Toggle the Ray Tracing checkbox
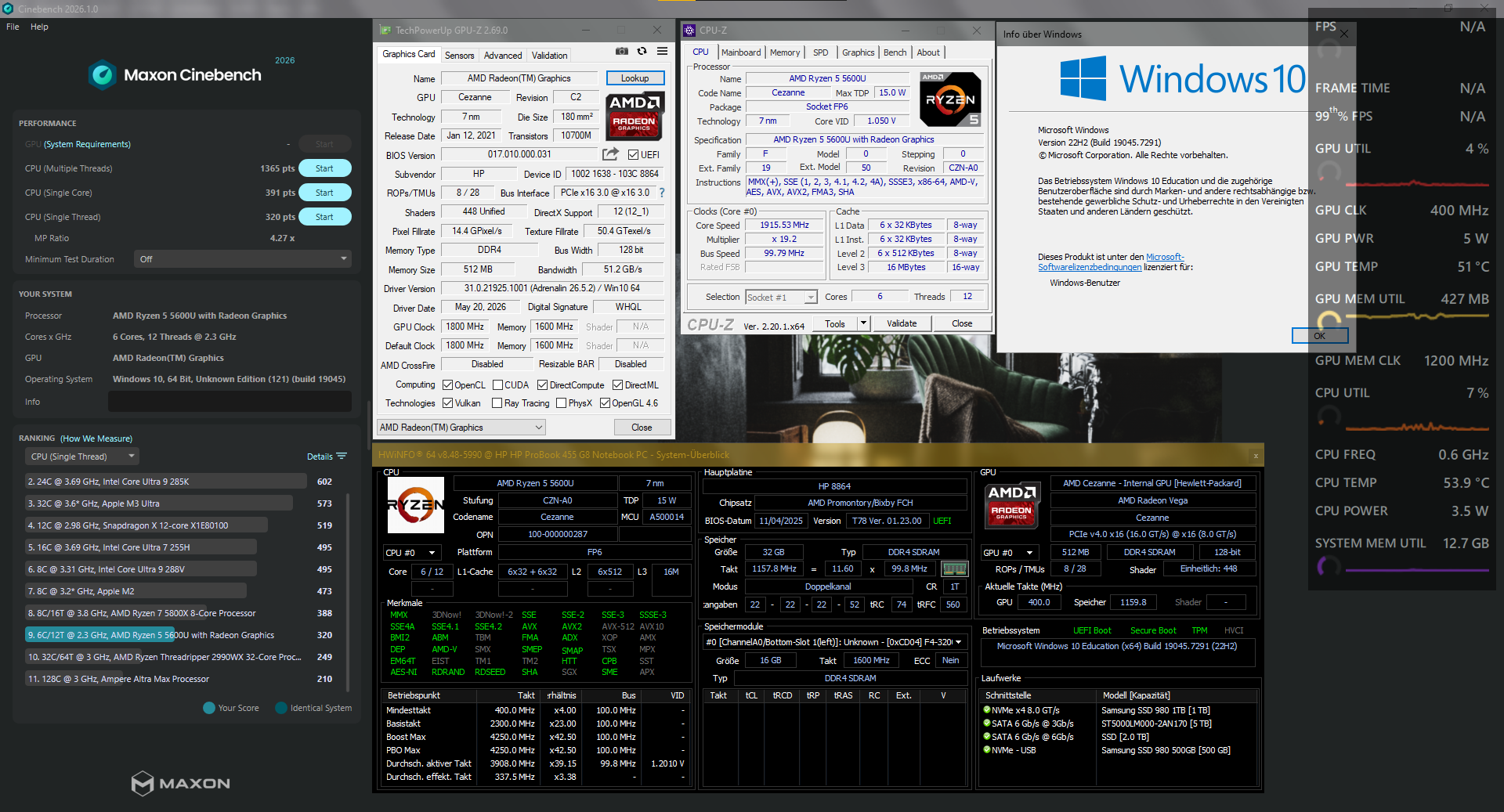The width and height of the screenshot is (1504, 812). coord(497,403)
